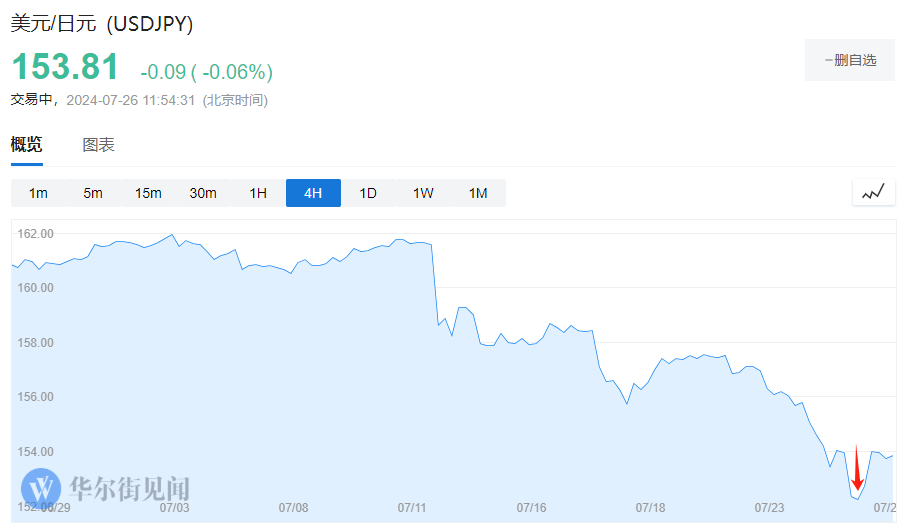Switch to the 图表 chart tab
Viewport: 920px width, 528px height.
98,145
